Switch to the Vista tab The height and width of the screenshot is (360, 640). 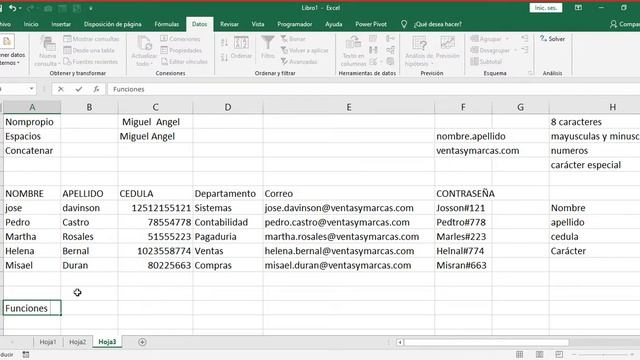pos(258,24)
